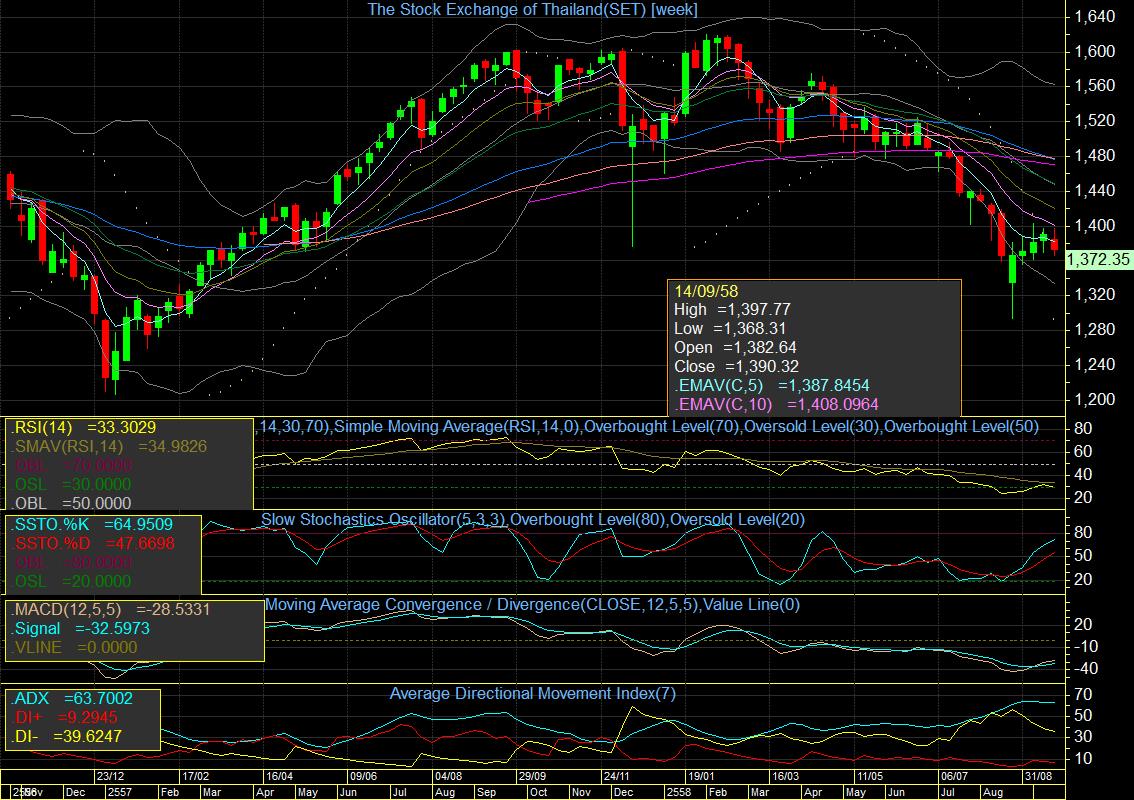Click the ADX =63.7002 readout

[72, 699]
